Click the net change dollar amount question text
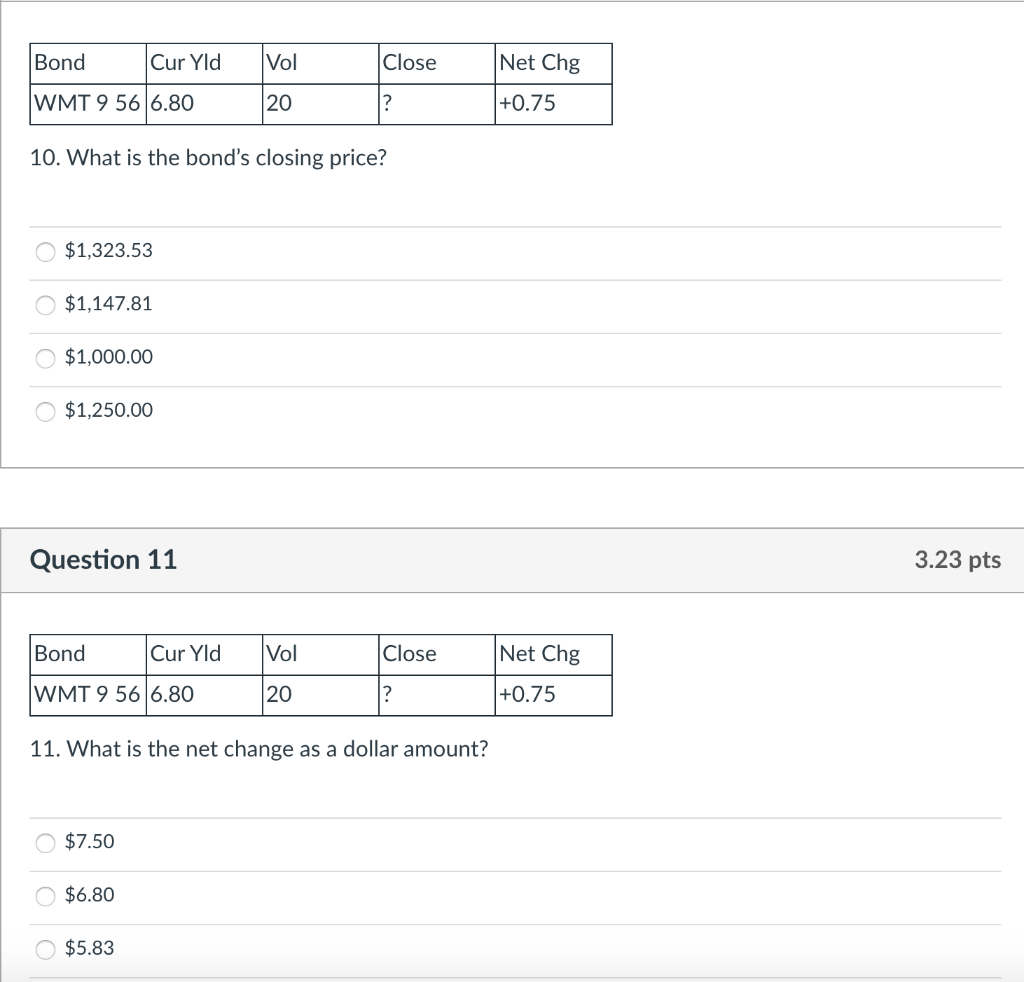Screen dimensions: 1024x982 [x=260, y=749]
